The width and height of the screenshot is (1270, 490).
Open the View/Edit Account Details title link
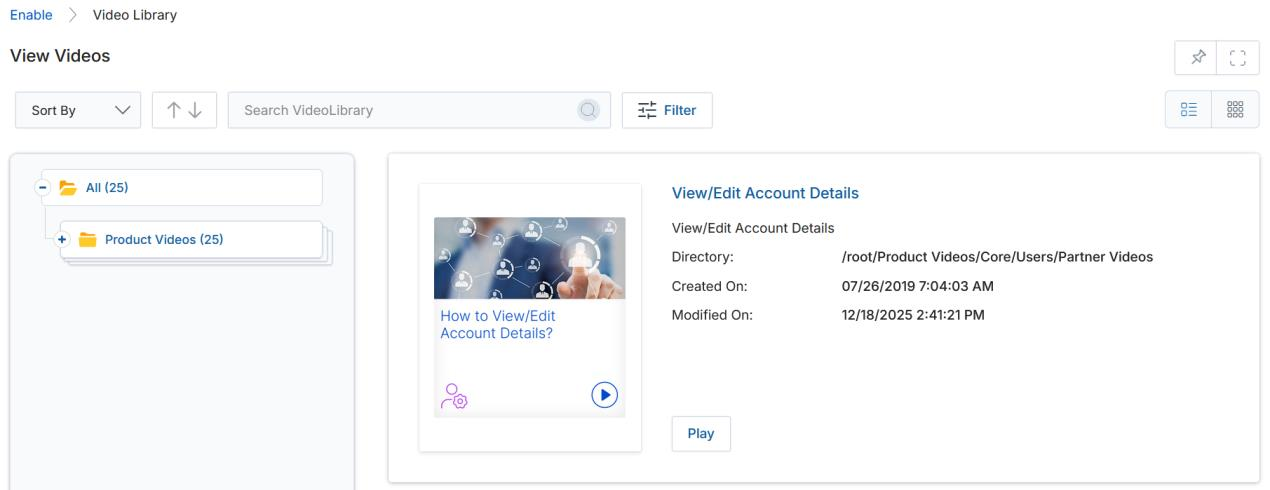pos(765,193)
